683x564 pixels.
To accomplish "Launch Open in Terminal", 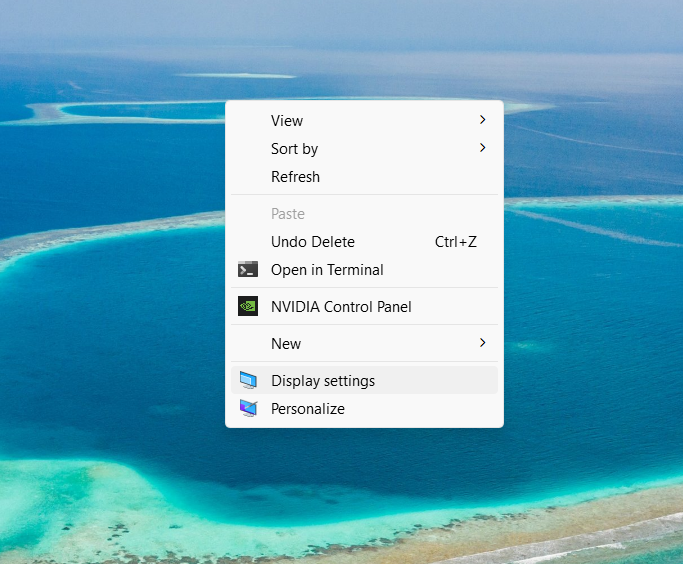I will (x=327, y=270).
